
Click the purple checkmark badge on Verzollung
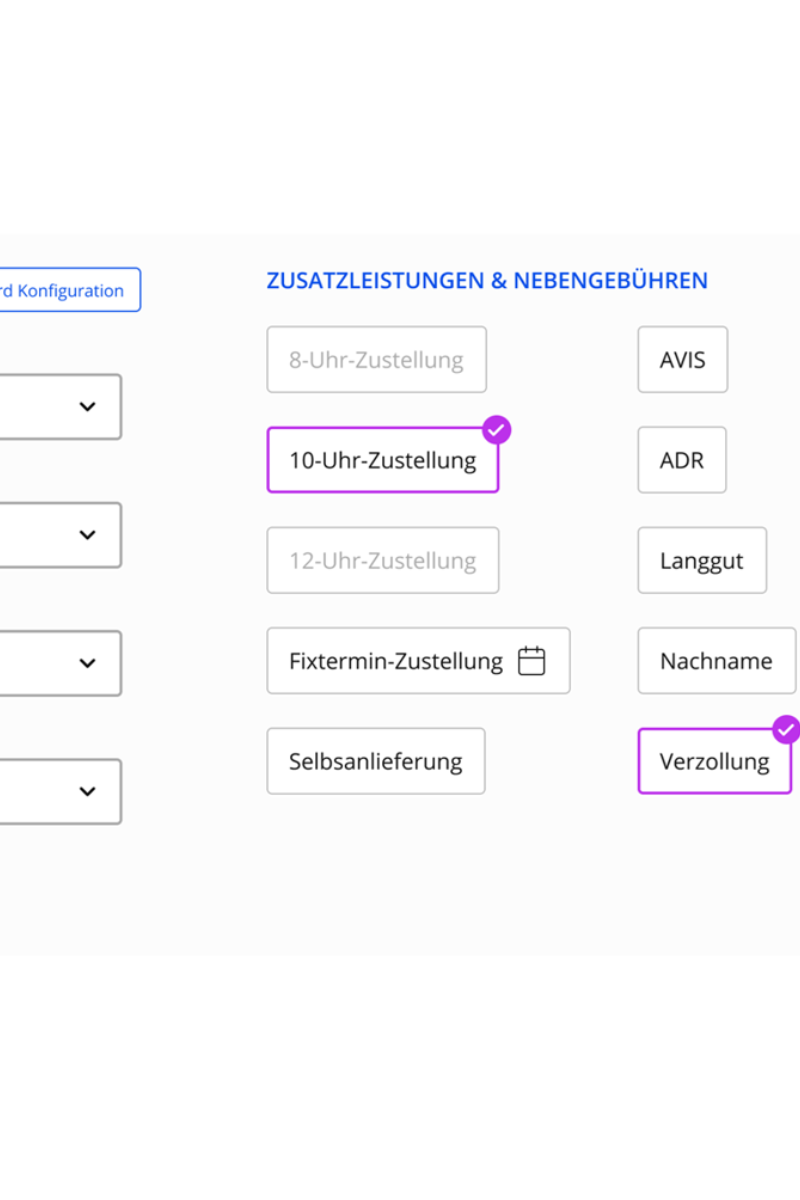[x=787, y=730]
